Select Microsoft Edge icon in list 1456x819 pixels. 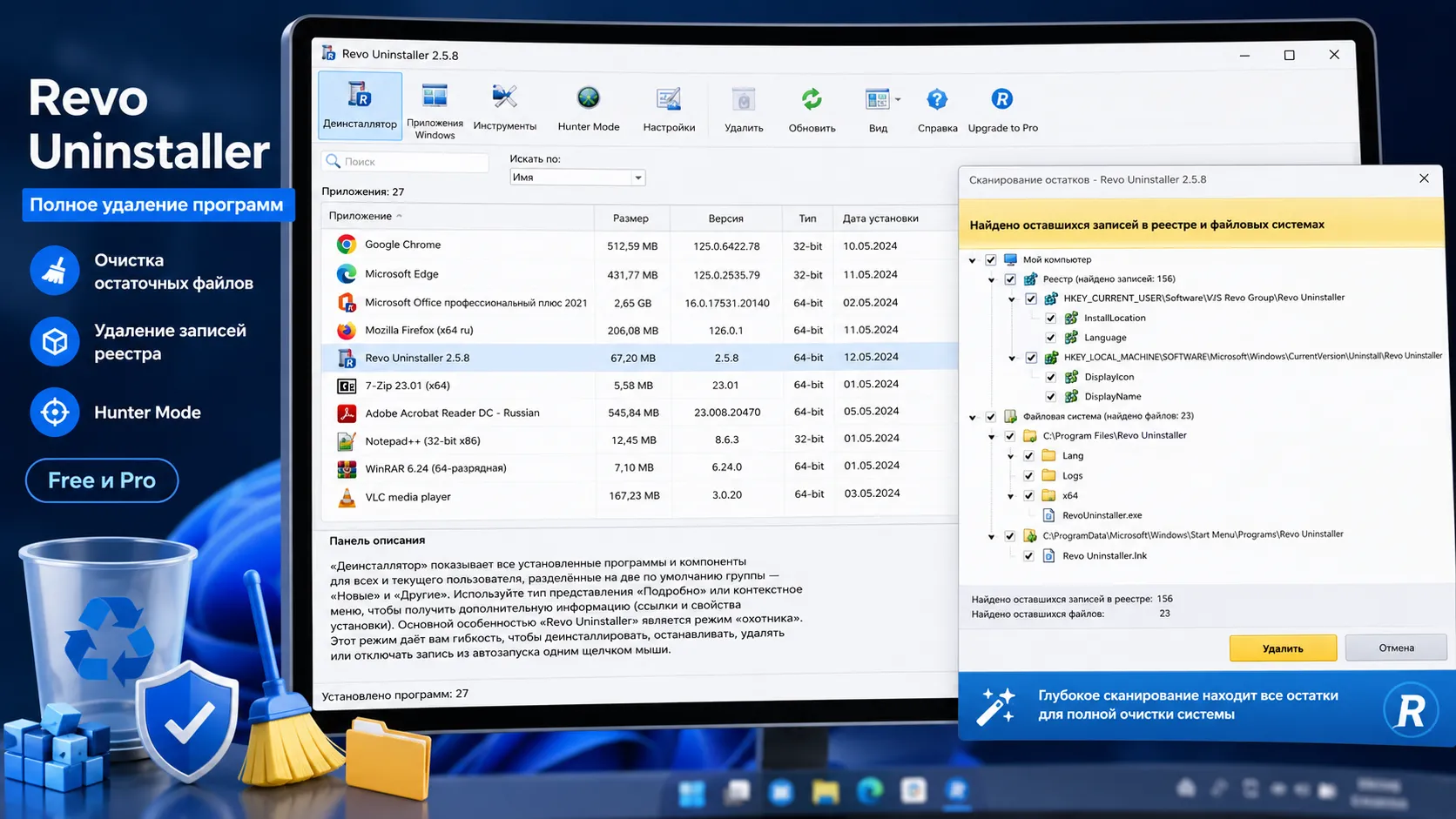347,273
